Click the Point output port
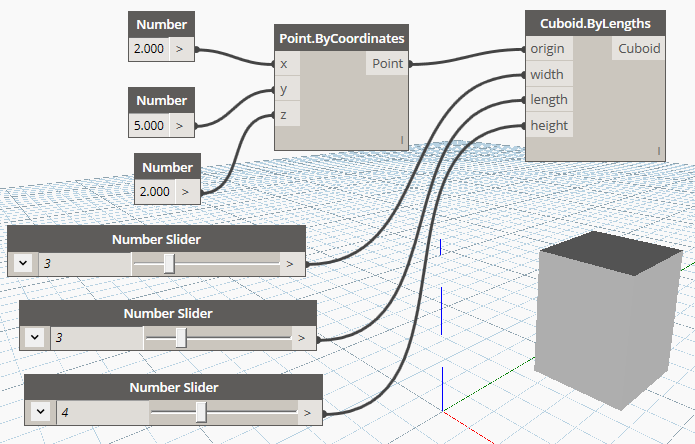This screenshot has height=444, width=695. pos(387,64)
